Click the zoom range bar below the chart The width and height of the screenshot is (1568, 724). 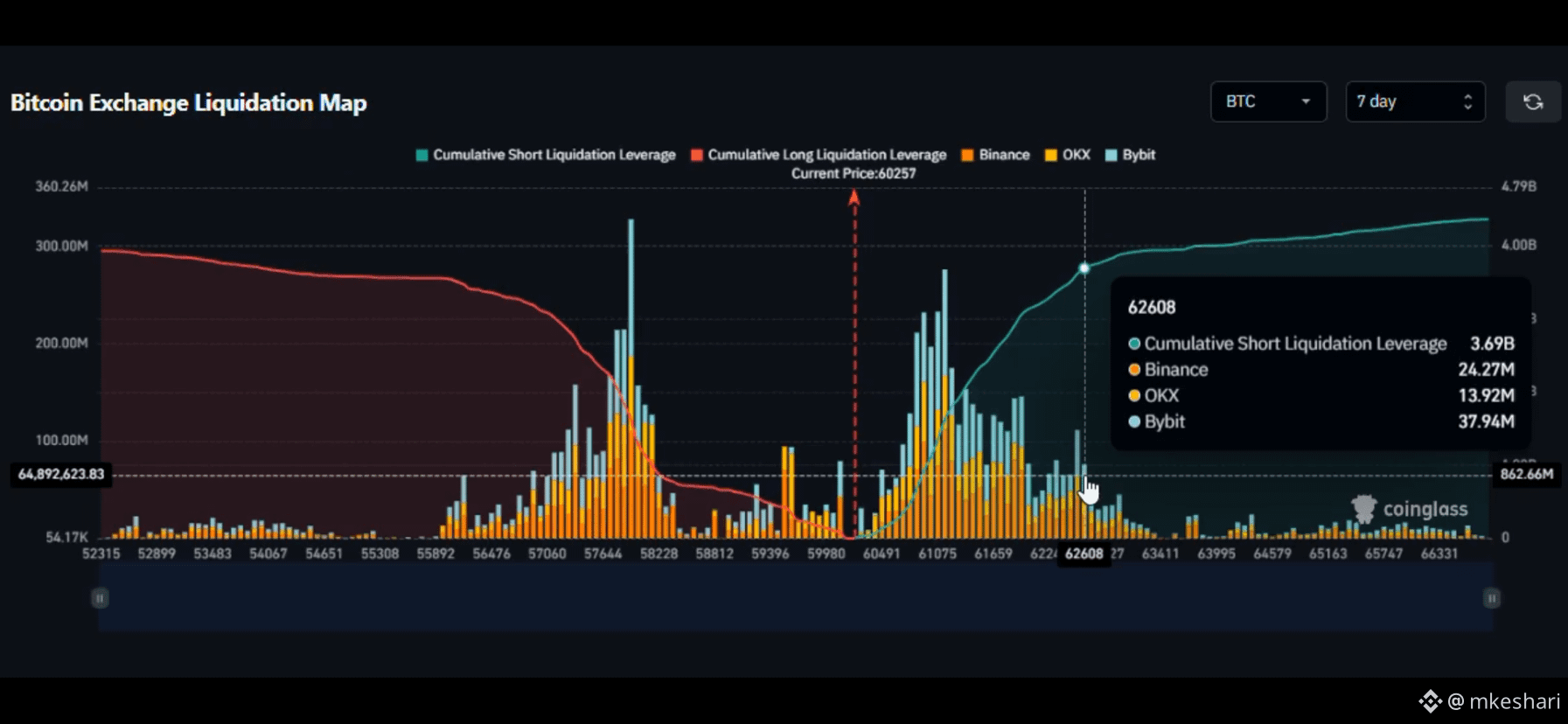click(796, 598)
